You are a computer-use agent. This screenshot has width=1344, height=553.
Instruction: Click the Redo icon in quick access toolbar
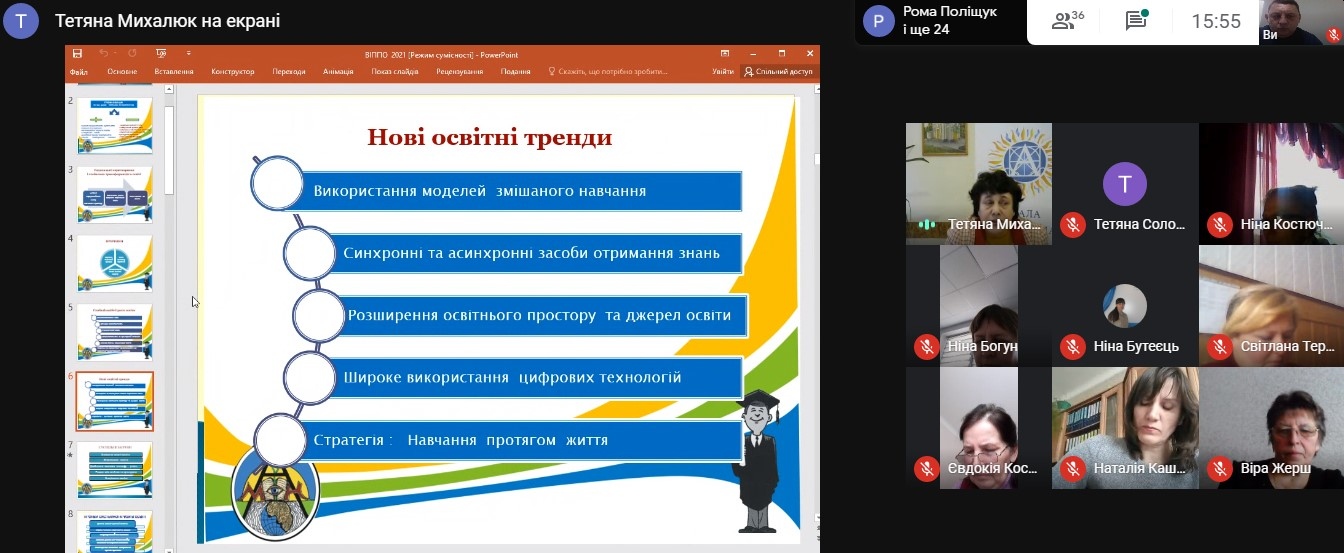pyautogui.click(x=131, y=54)
